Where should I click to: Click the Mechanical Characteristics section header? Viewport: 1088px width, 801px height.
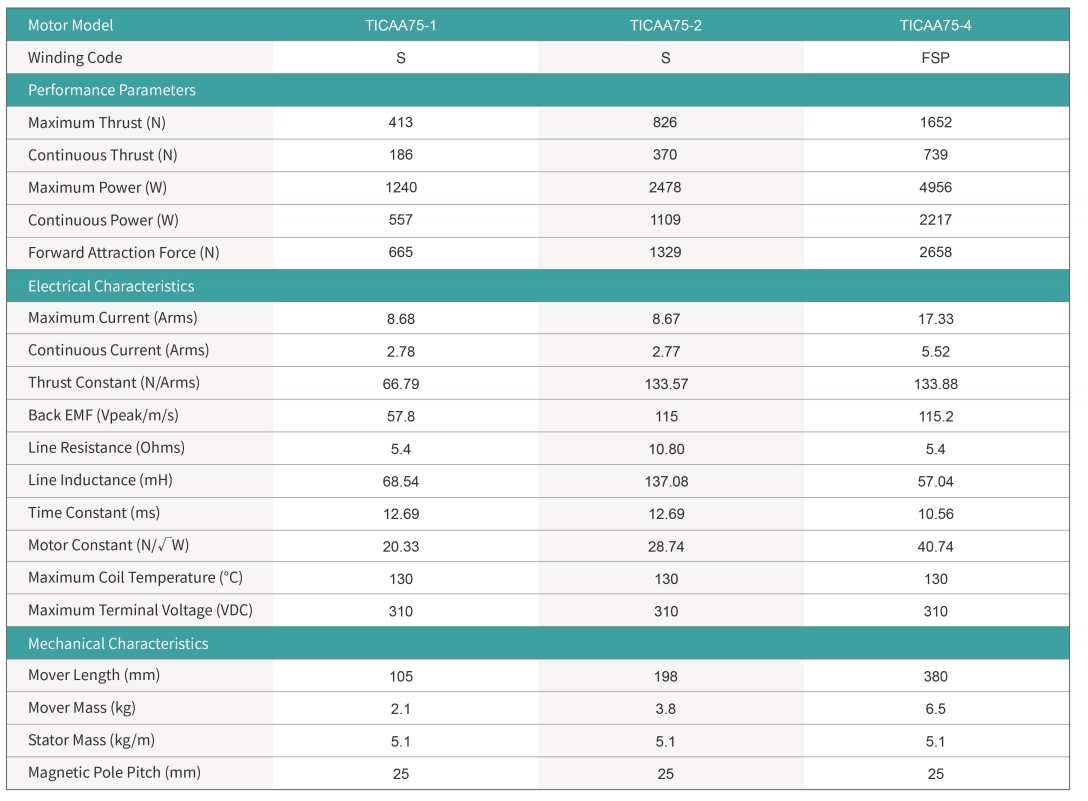coord(118,643)
